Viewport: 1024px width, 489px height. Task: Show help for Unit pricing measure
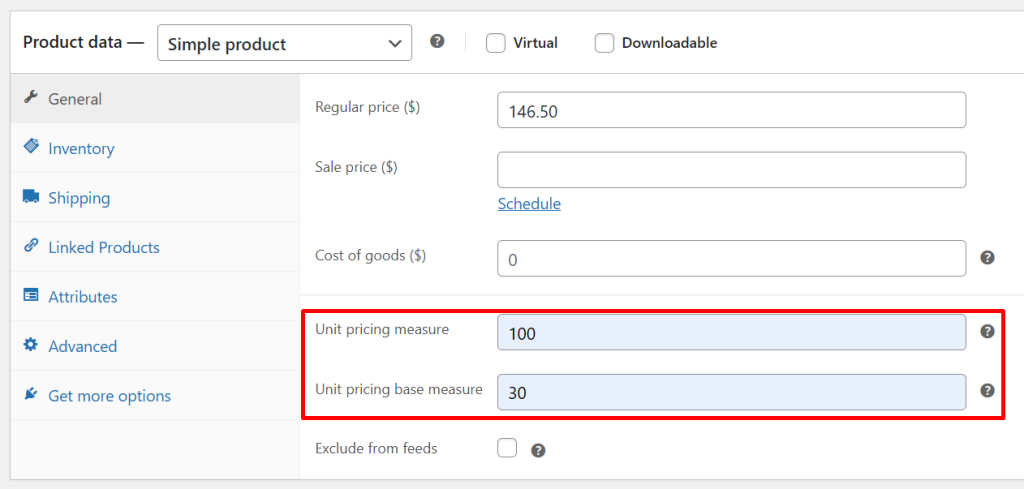point(987,332)
